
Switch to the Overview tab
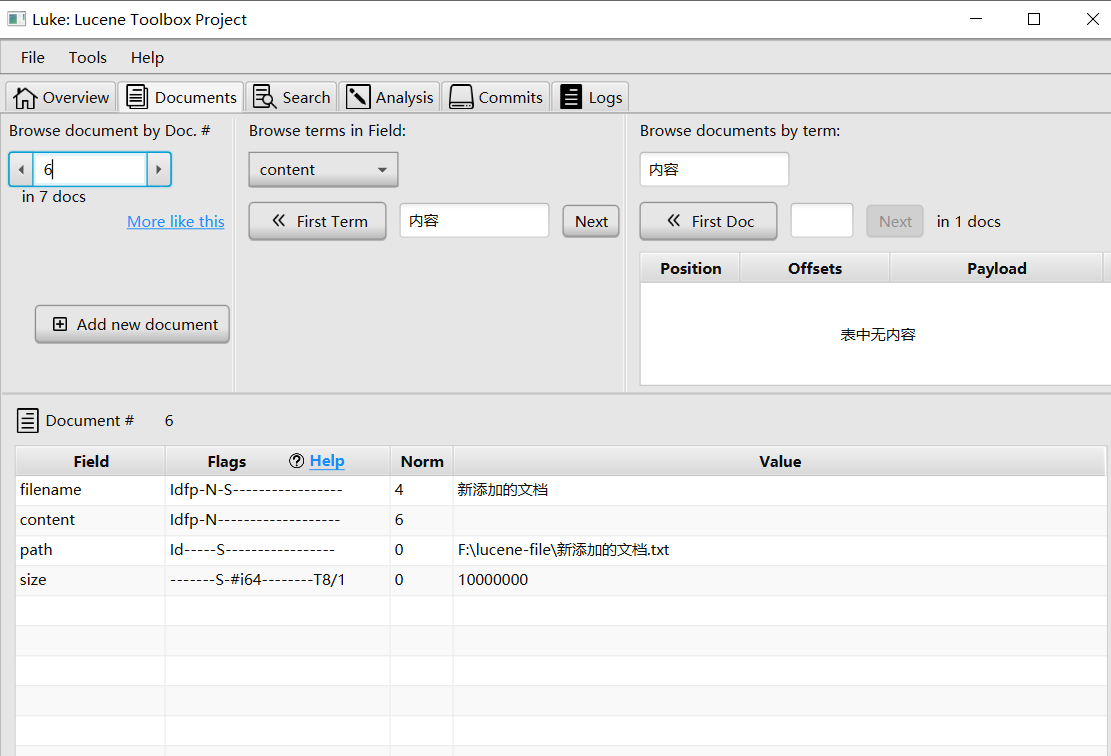click(x=61, y=97)
